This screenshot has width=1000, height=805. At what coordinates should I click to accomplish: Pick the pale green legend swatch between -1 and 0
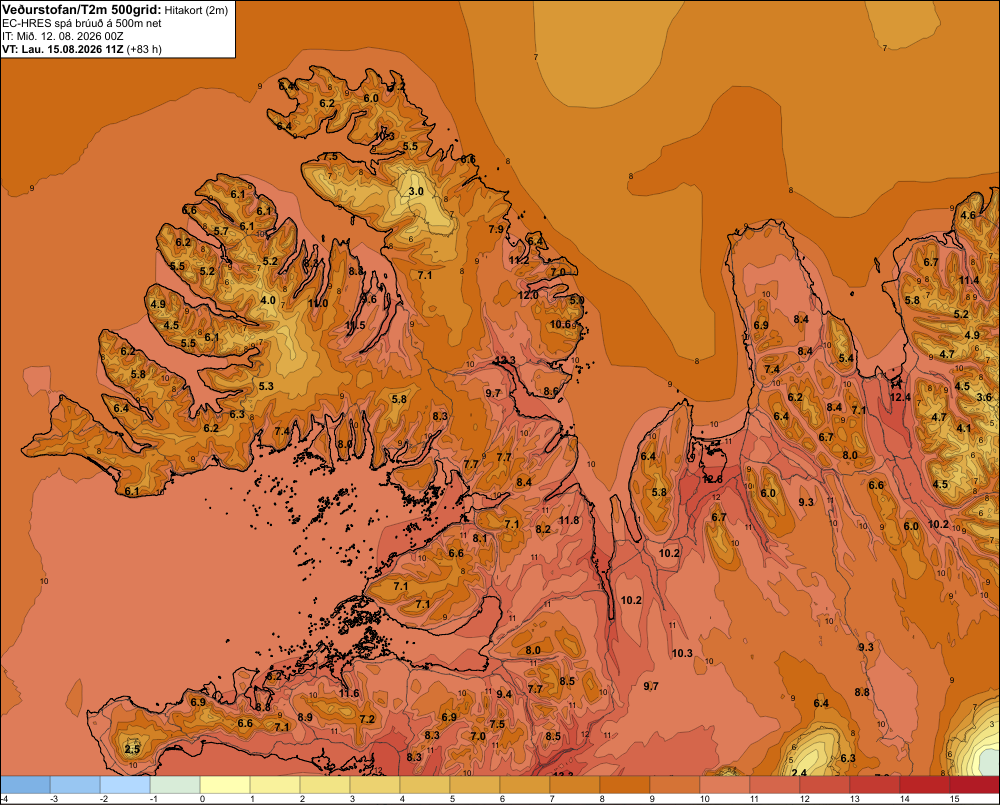[x=175, y=785]
